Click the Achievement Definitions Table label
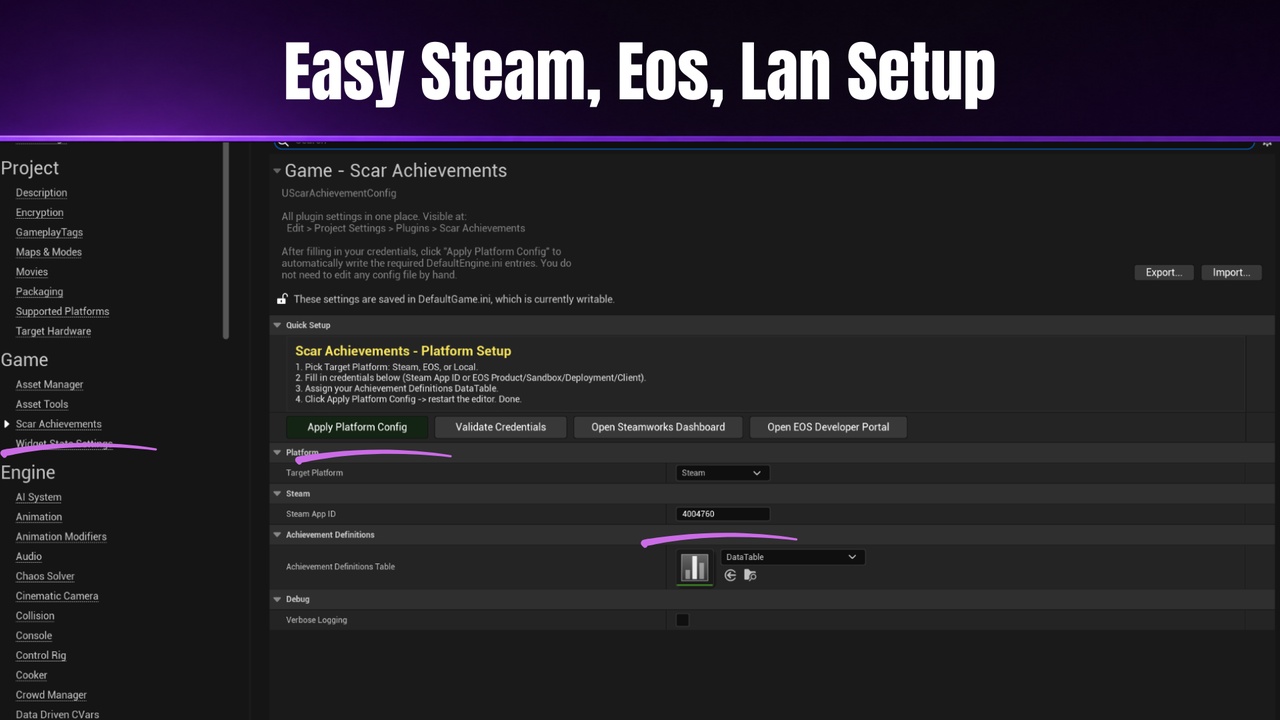1280x720 pixels. (x=340, y=567)
